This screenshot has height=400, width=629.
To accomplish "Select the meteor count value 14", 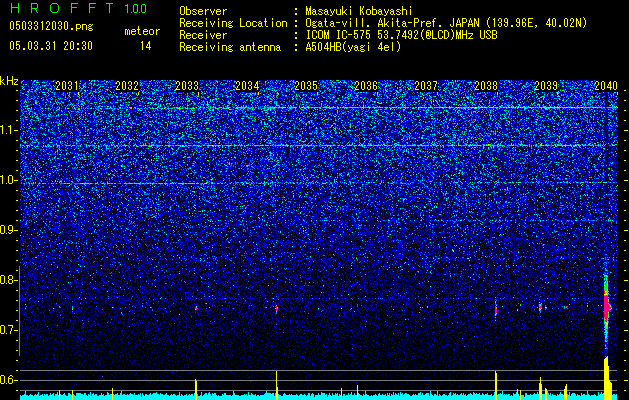I will tap(146, 46).
